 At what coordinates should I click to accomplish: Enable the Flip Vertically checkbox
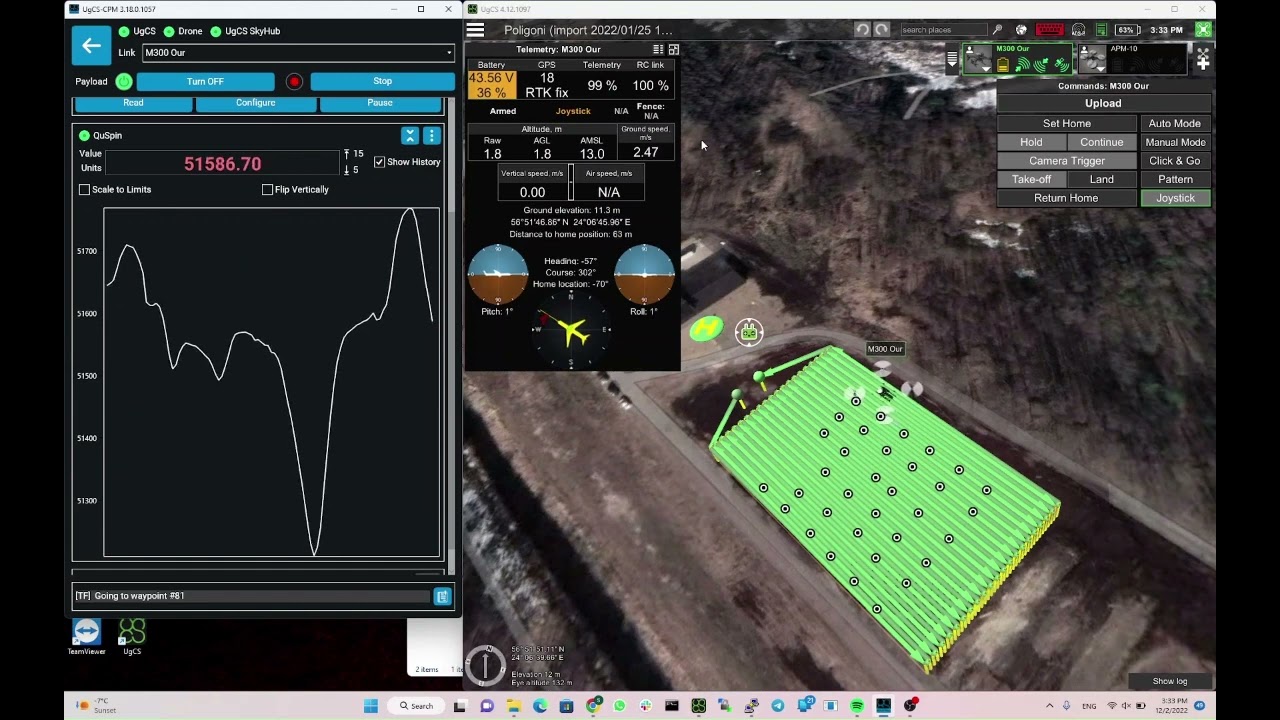267,190
